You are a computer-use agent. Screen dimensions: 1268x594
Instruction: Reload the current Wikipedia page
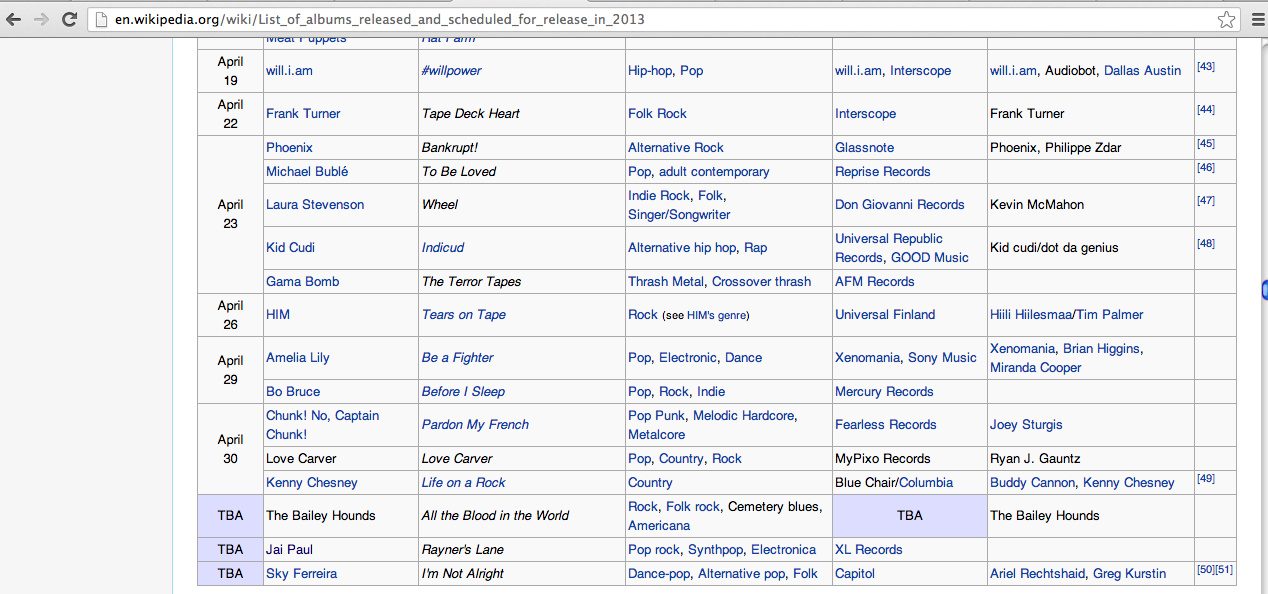click(x=69, y=19)
